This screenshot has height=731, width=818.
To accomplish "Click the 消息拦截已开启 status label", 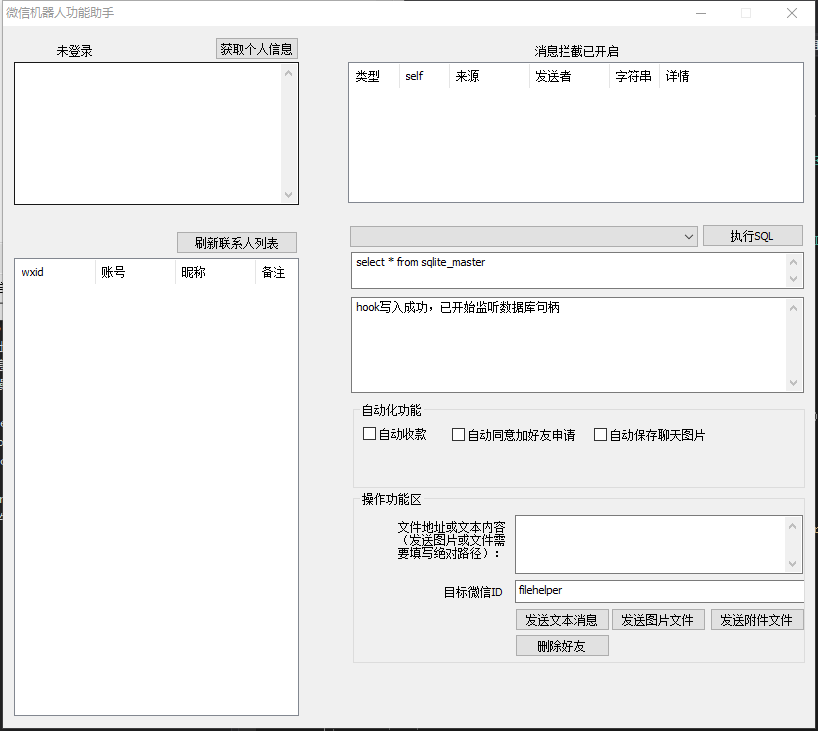I will tap(576, 51).
